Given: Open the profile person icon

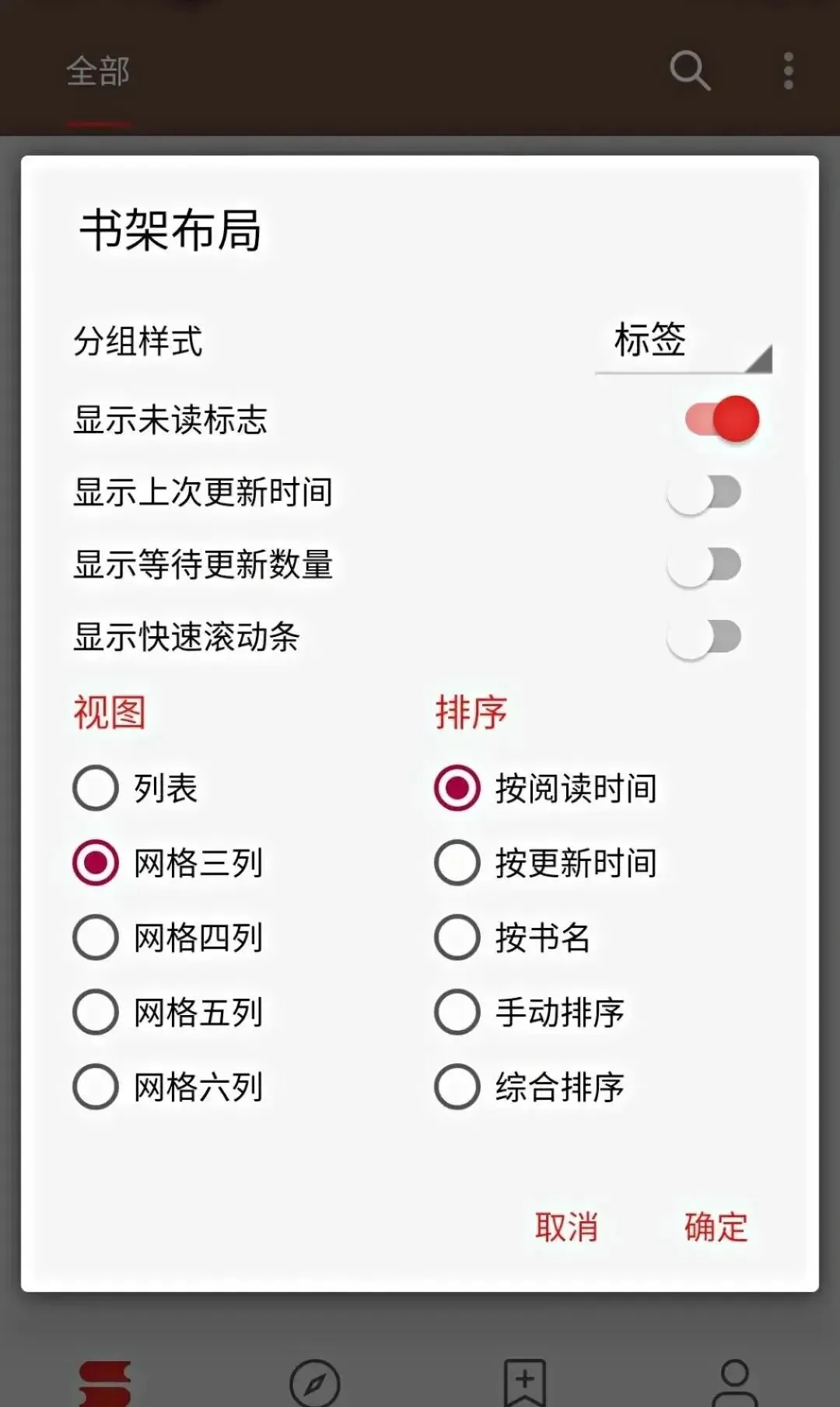Looking at the screenshot, I should [x=734, y=1382].
